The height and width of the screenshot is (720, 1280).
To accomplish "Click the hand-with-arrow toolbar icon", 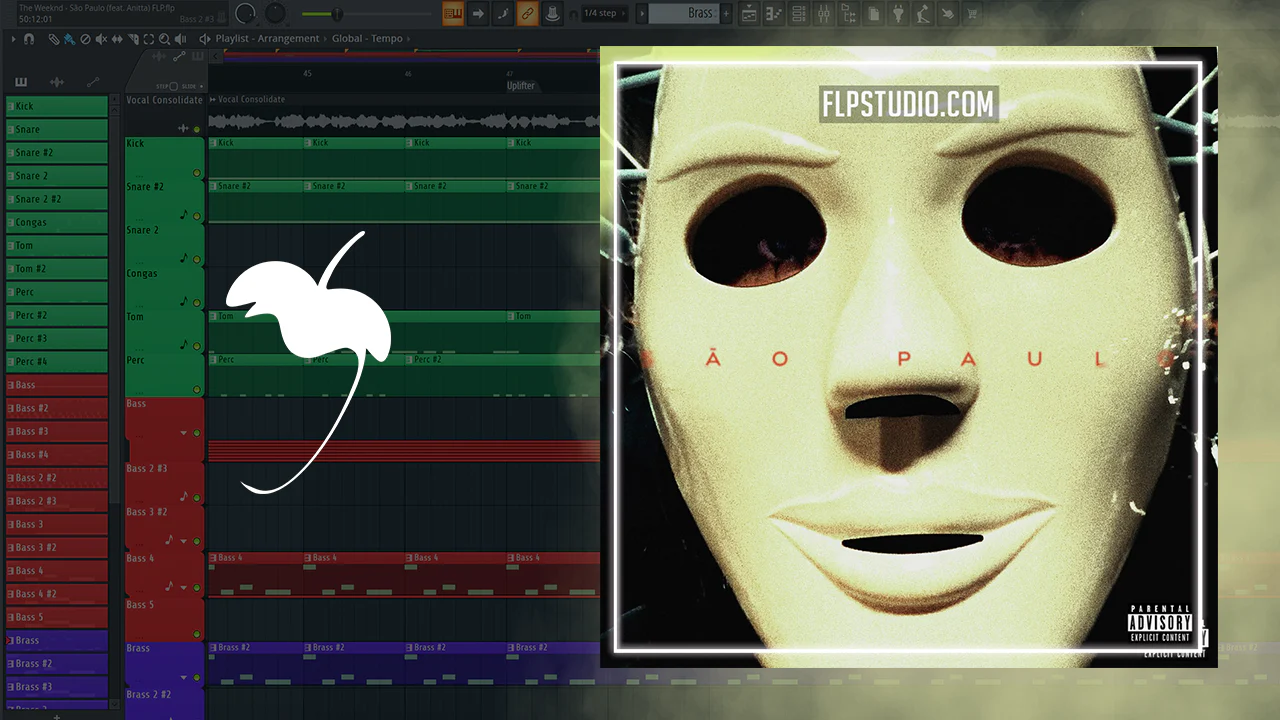I will click(x=947, y=14).
